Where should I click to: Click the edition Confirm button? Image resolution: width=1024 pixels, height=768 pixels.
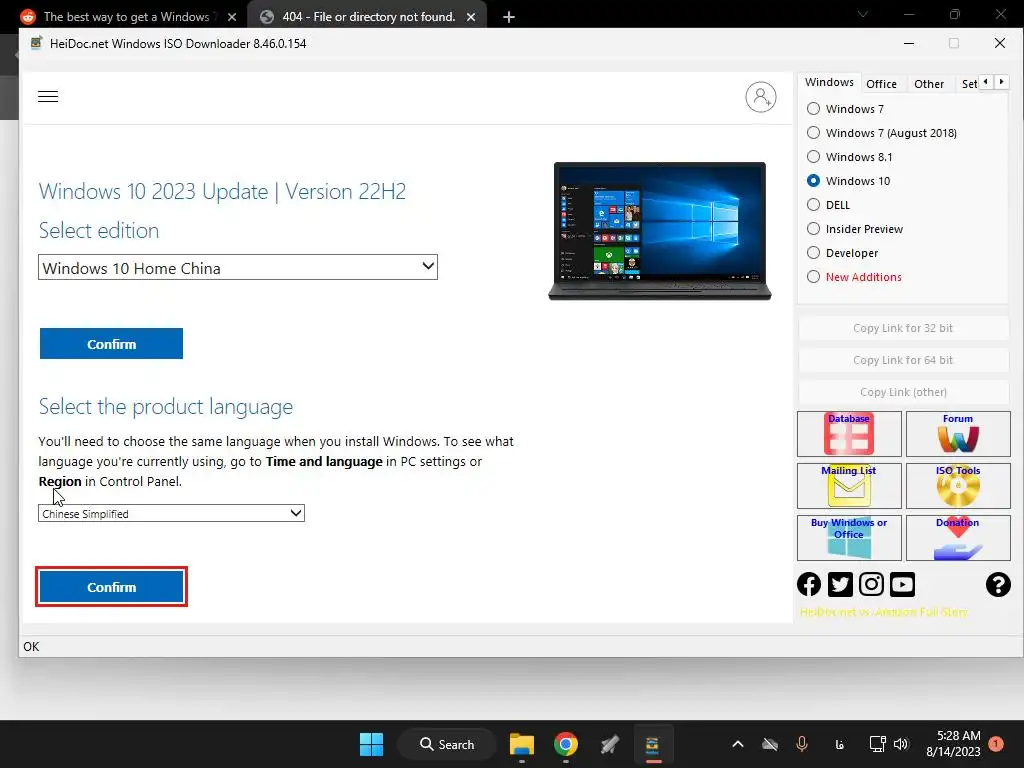coord(111,344)
